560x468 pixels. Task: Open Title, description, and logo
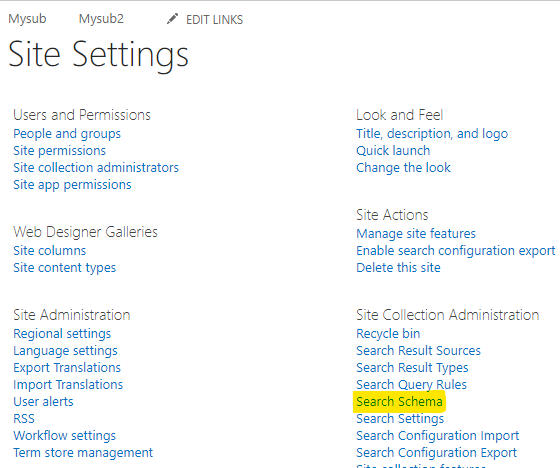432,134
